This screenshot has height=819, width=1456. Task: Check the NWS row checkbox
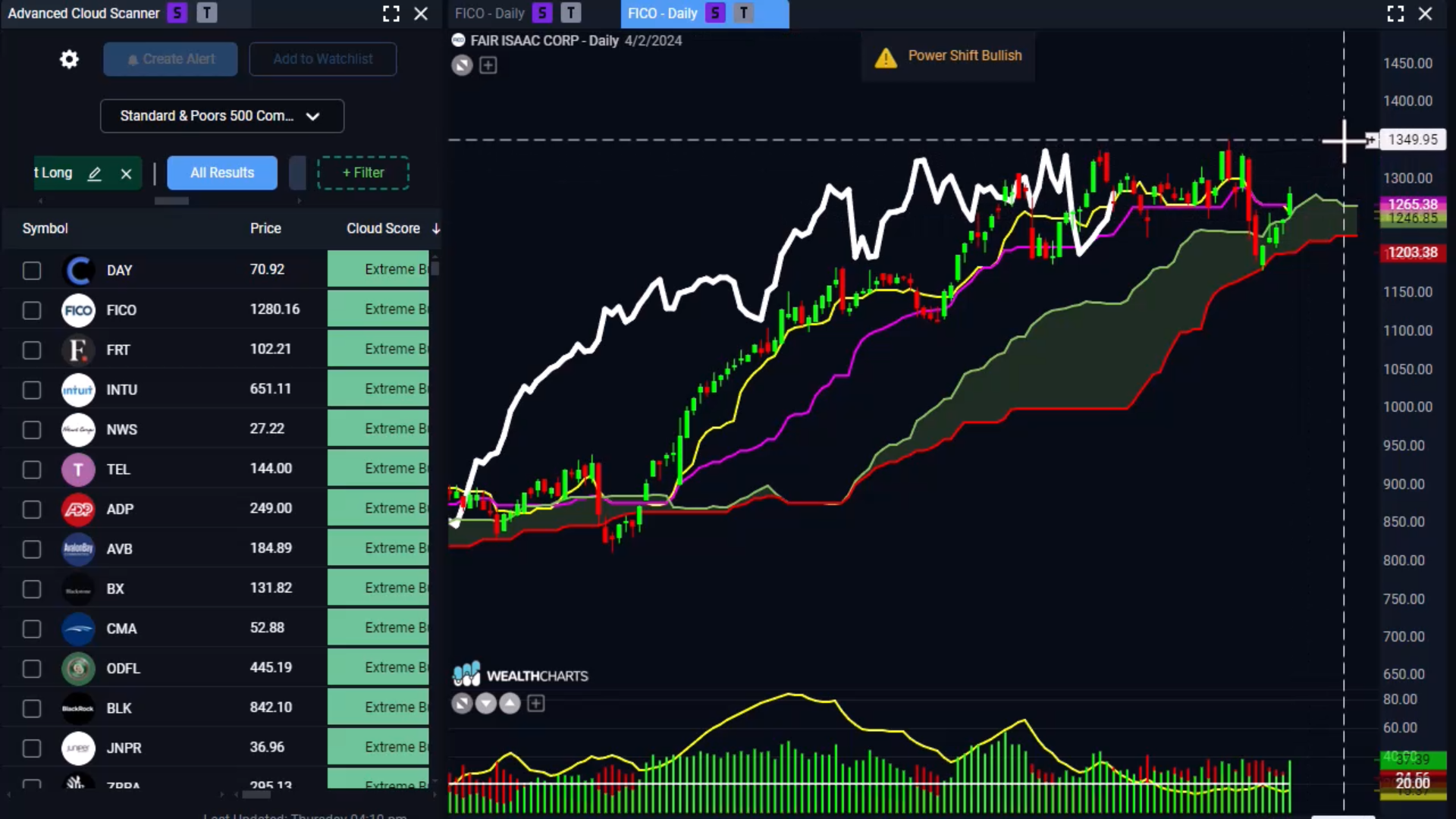(32, 430)
